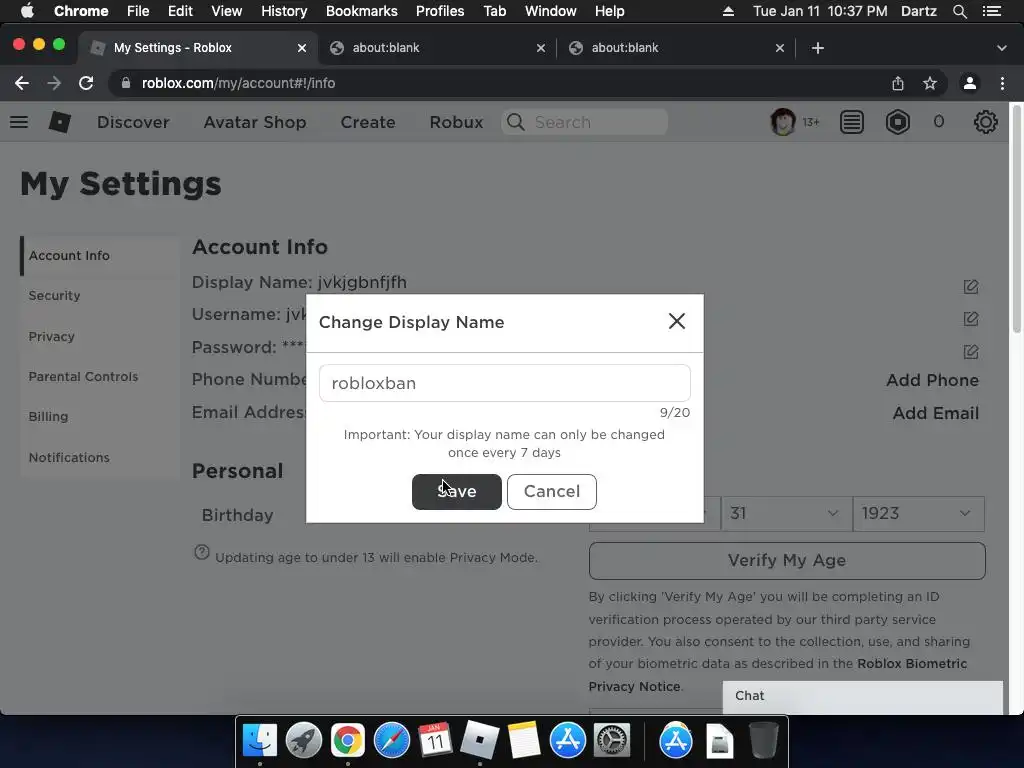
Task: Open the Avatar Shop
Action: (255, 122)
